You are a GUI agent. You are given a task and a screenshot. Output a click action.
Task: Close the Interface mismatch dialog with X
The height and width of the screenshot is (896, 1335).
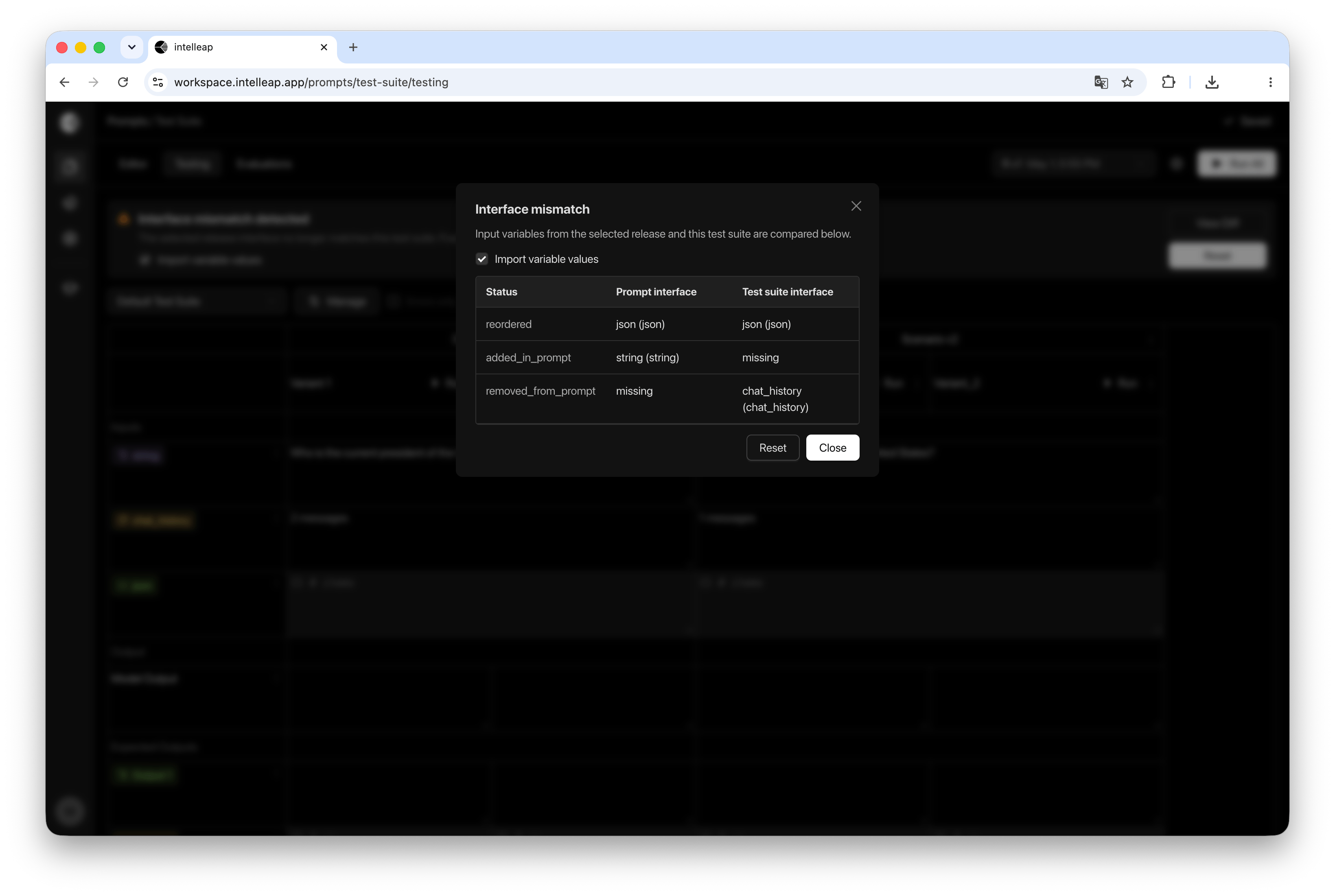856,206
